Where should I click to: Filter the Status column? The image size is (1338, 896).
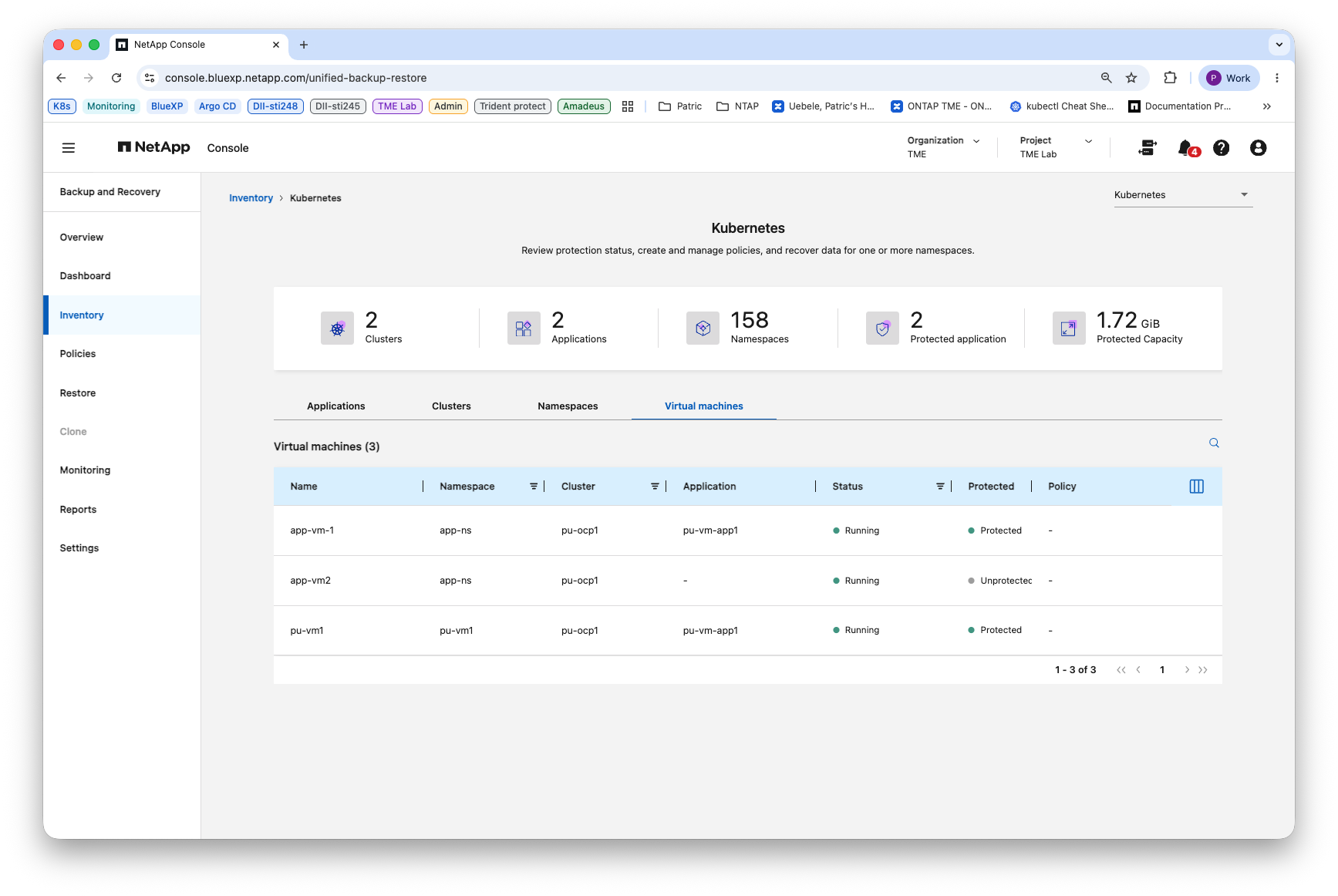(x=940, y=487)
